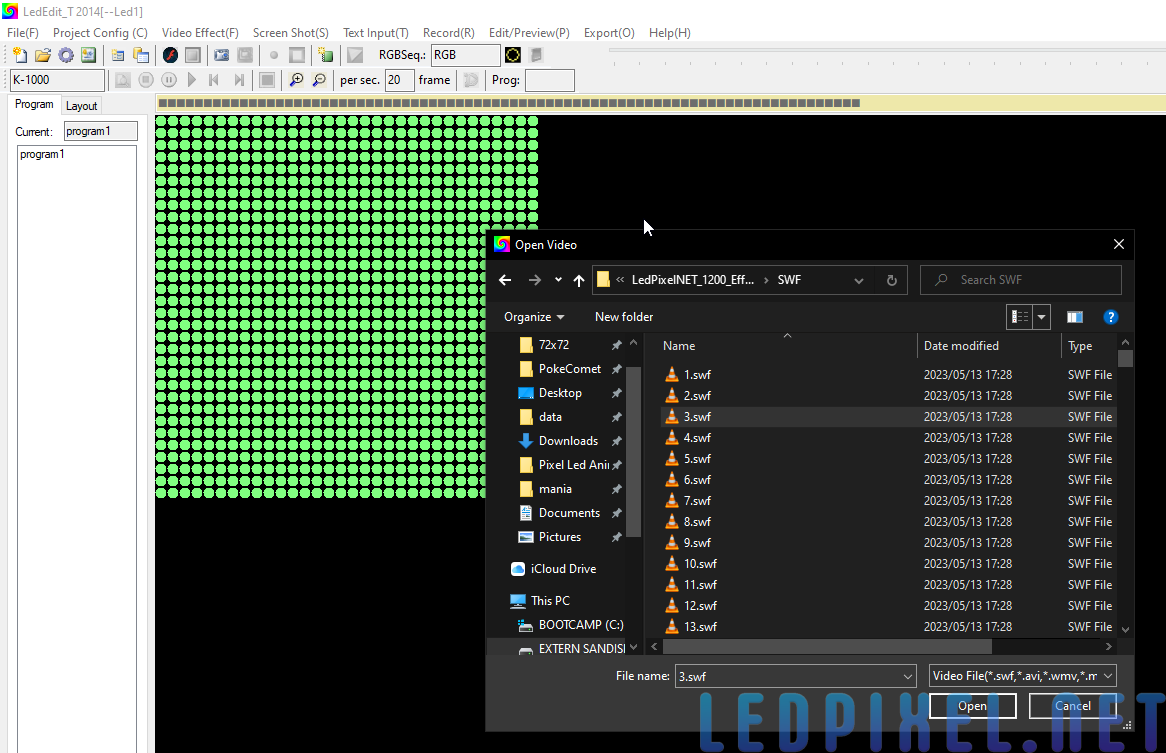Screen dimensions: 1166x753
Task: Change view with the view mode icon
Action: coord(1020,317)
